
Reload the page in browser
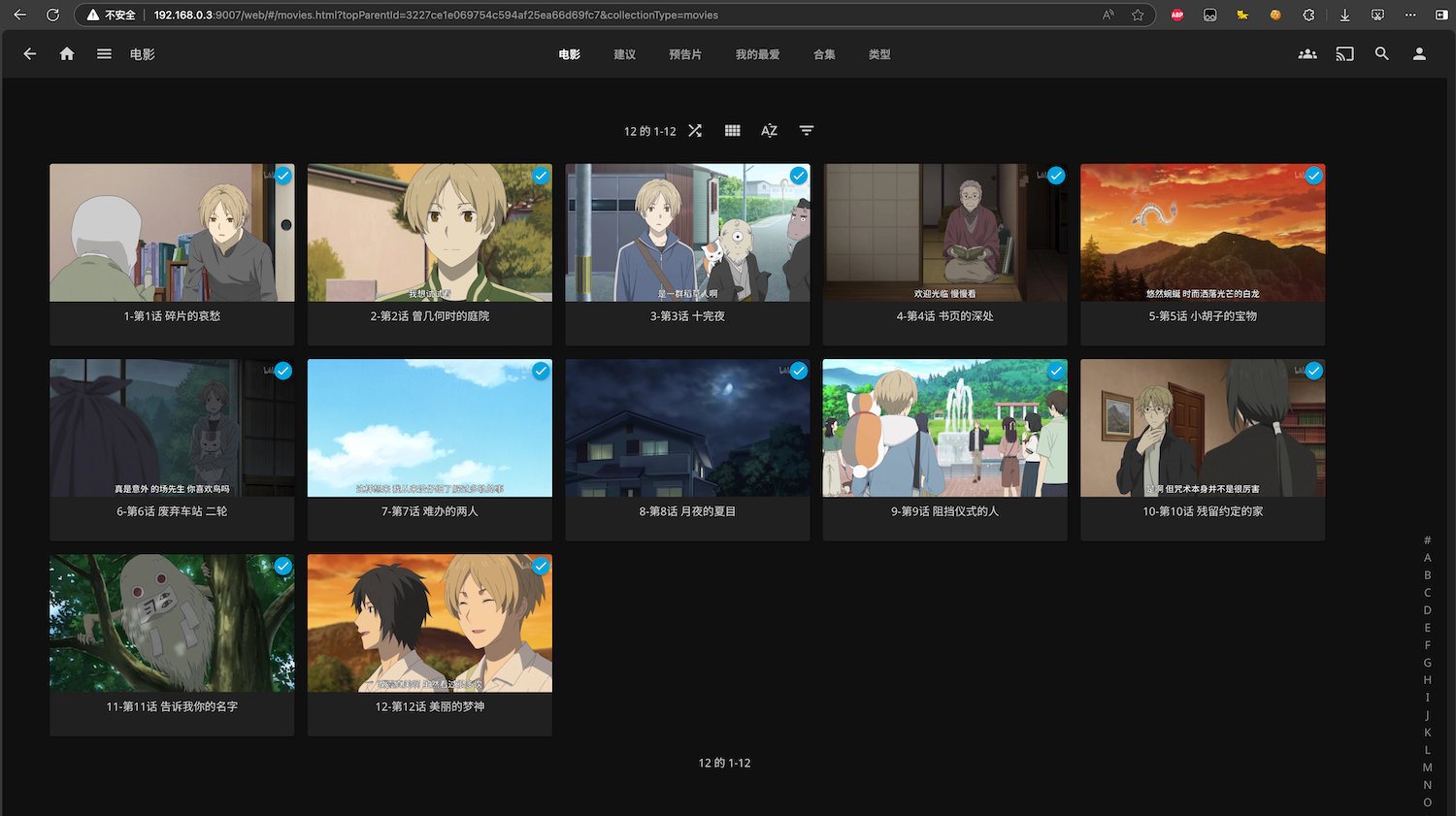click(52, 15)
